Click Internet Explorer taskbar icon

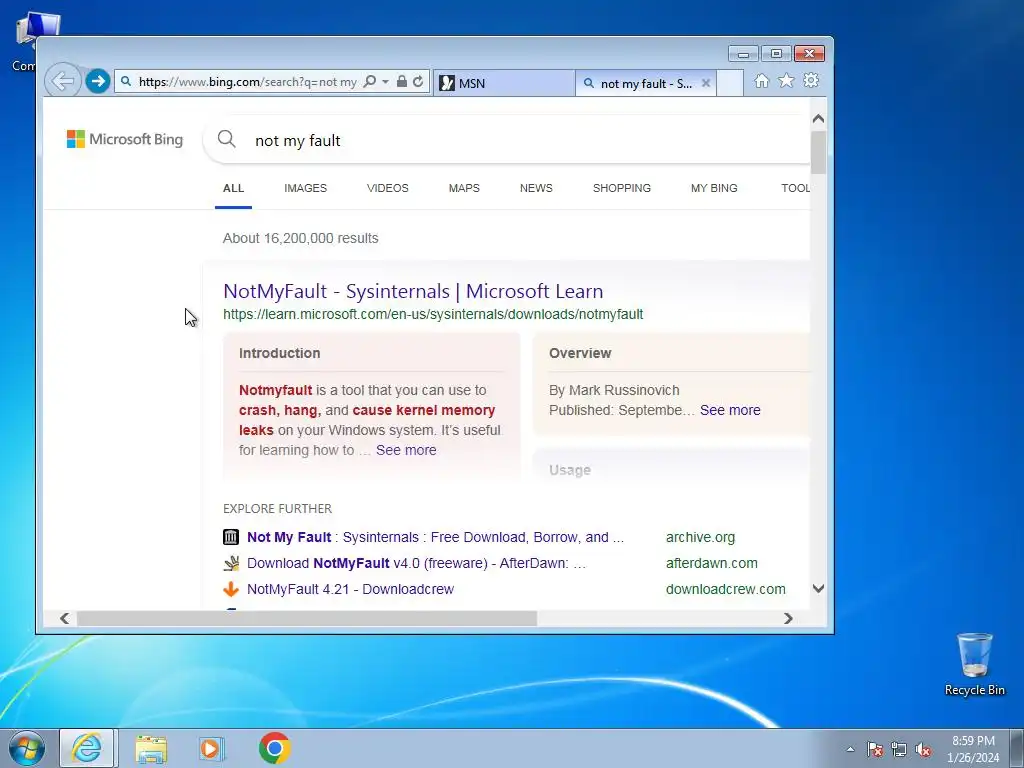click(87, 748)
